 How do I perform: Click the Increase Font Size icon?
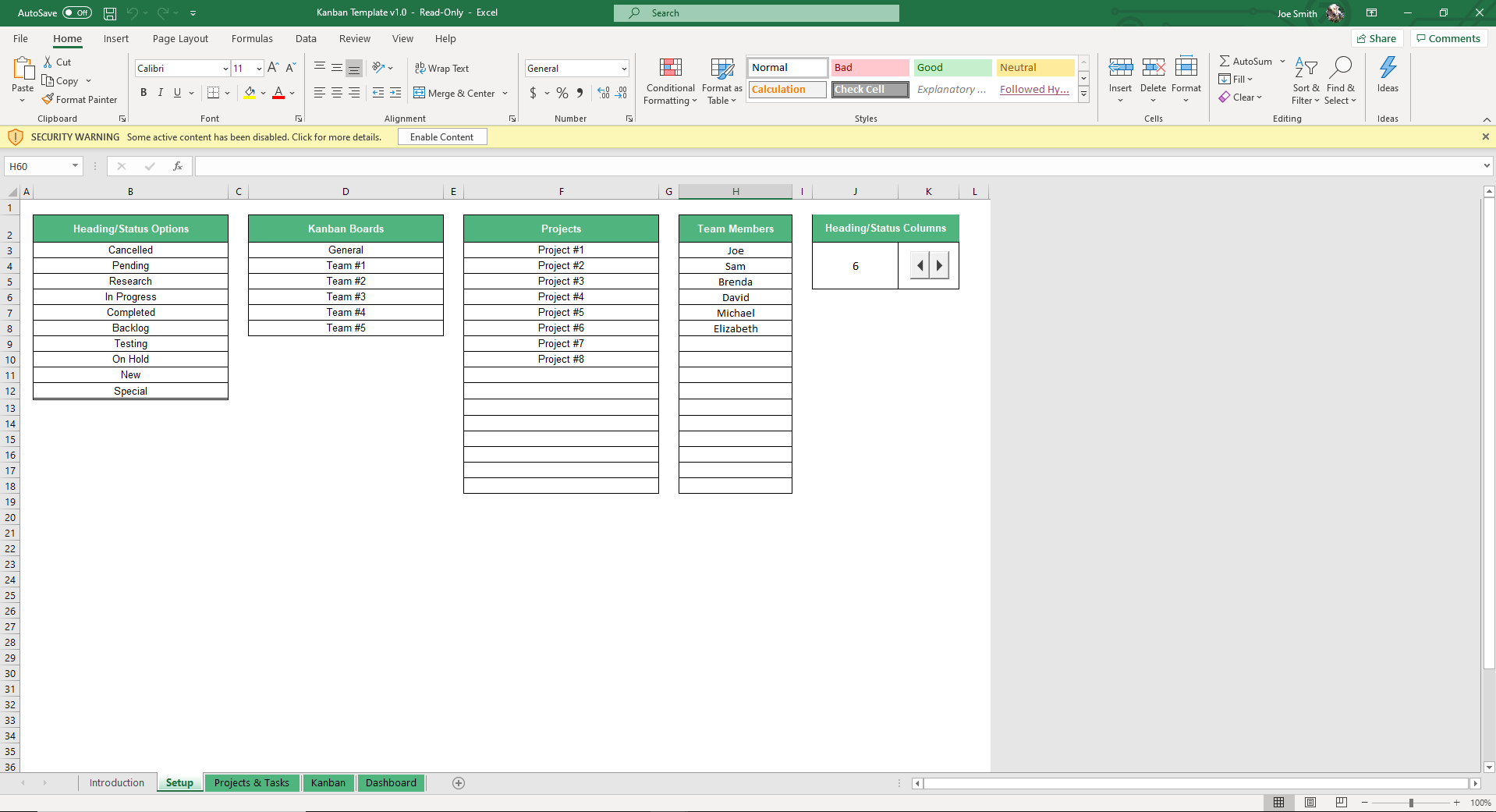[273, 68]
